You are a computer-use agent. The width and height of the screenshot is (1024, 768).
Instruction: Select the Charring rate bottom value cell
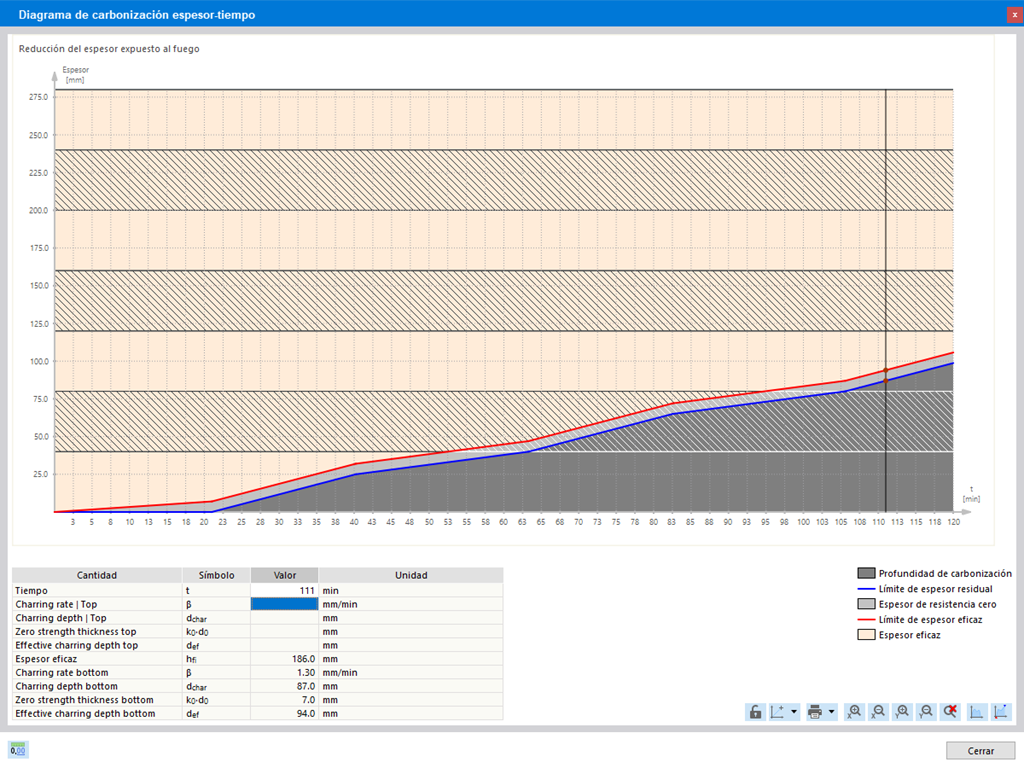(284, 673)
